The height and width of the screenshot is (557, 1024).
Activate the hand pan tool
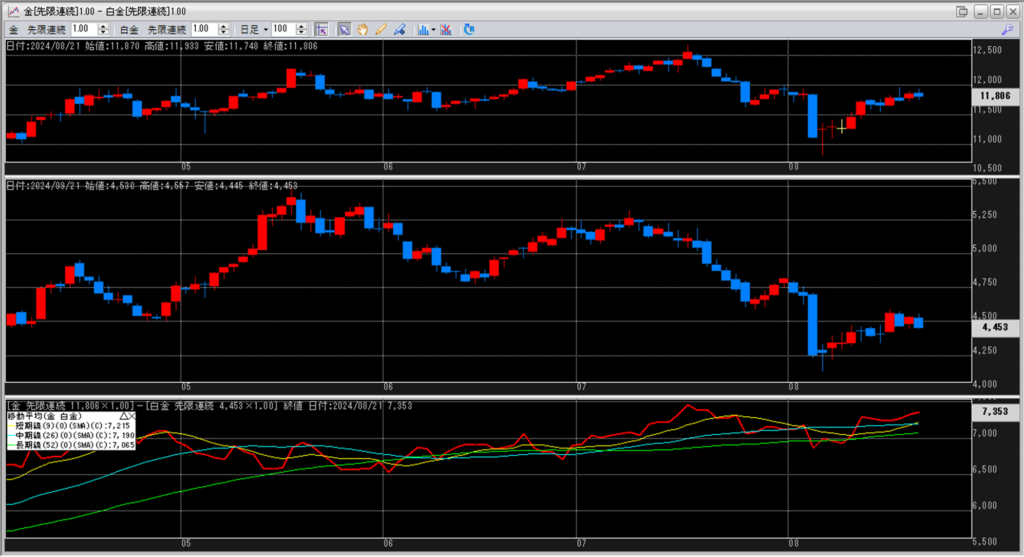pyautogui.click(x=363, y=29)
